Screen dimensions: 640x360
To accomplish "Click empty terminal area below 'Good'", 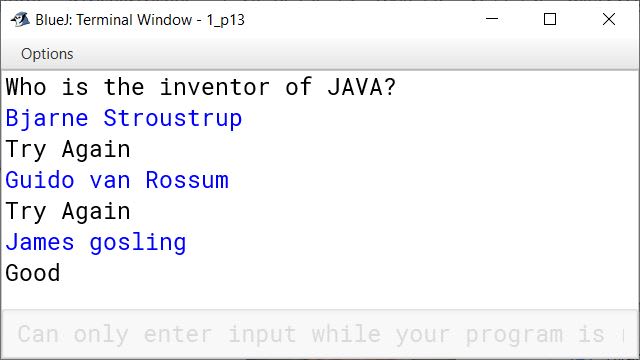I will tap(320, 297).
